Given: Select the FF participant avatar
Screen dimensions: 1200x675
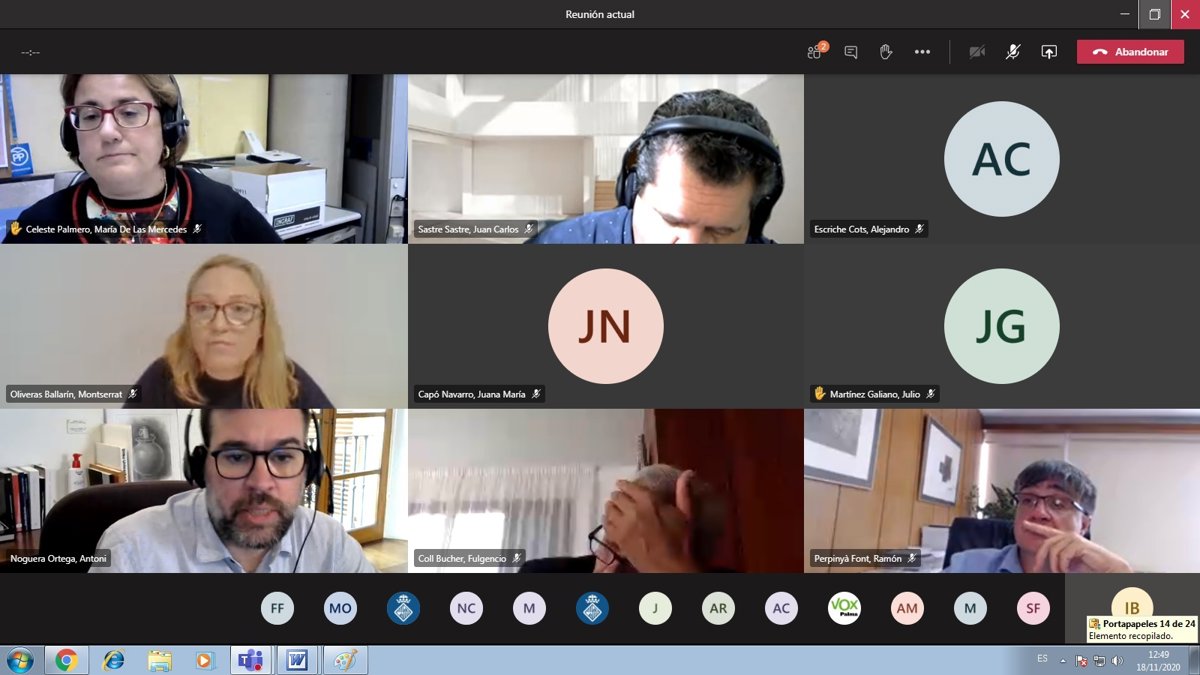Looking at the screenshot, I should [277, 608].
